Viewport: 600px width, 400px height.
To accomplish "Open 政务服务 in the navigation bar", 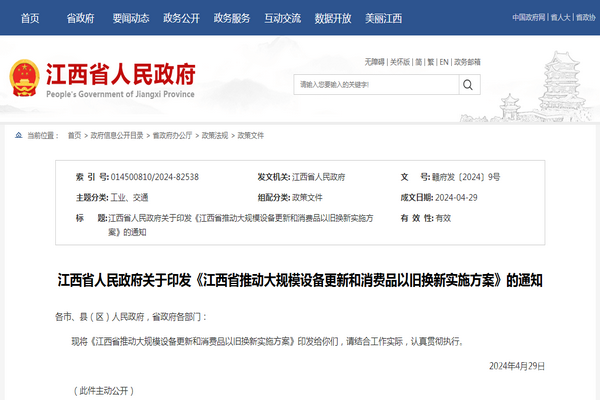I will point(232,18).
